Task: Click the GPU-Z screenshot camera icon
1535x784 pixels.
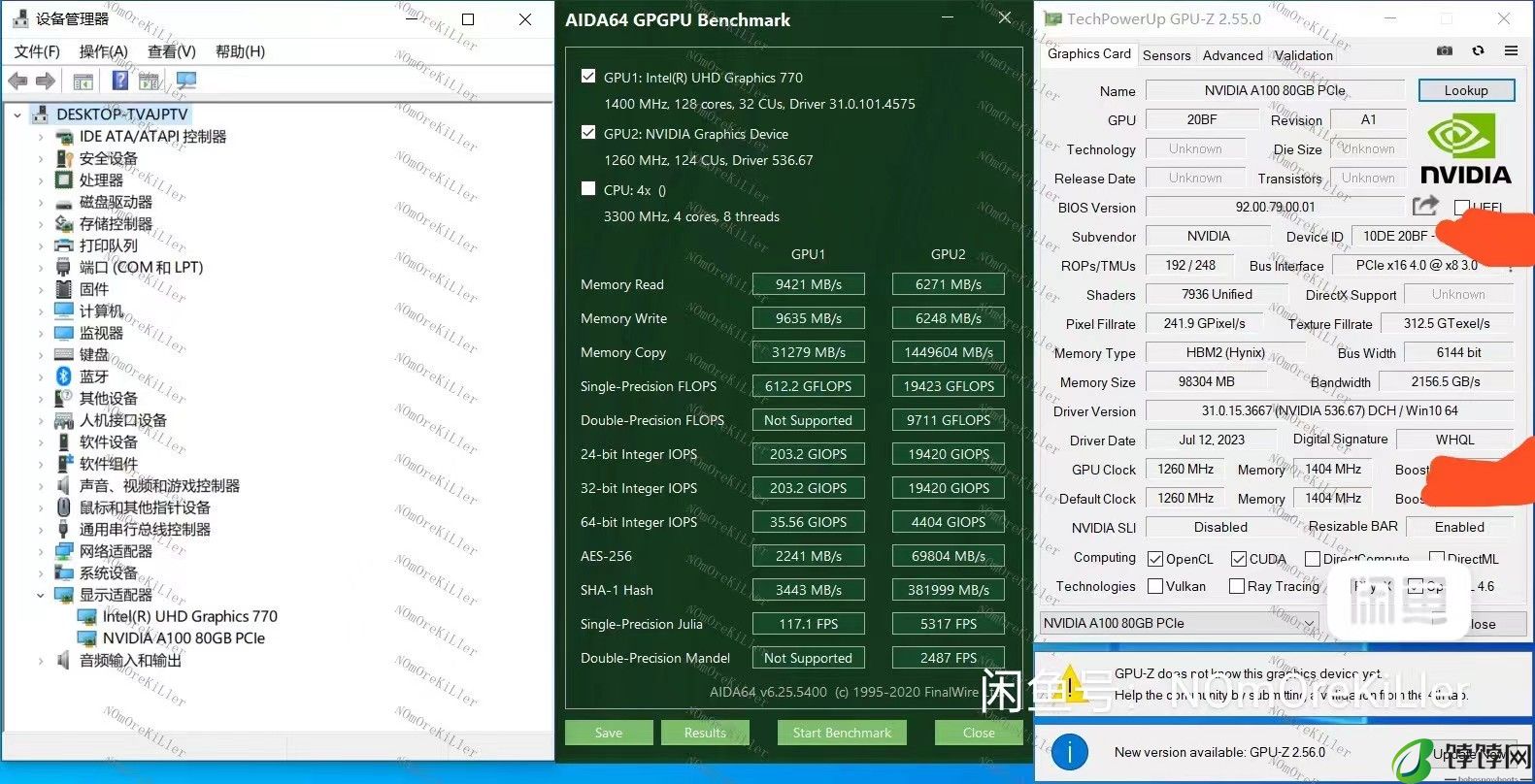Action: (x=1445, y=50)
